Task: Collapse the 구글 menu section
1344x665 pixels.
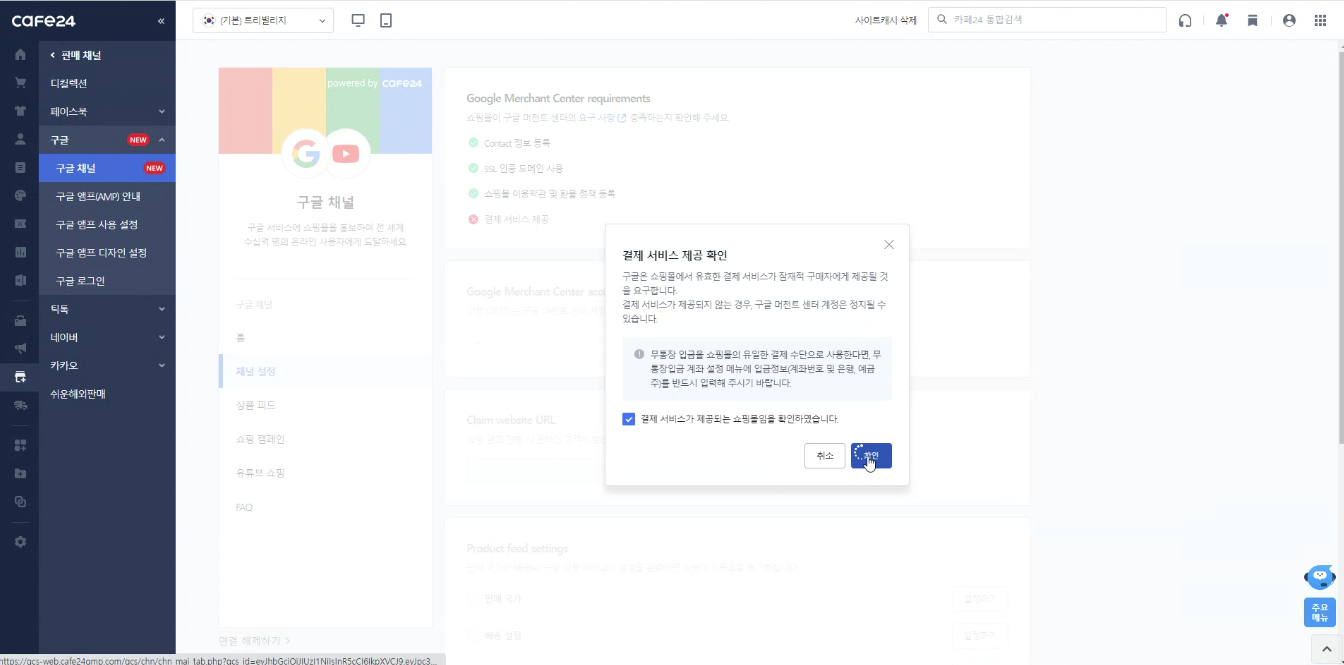Action: pyautogui.click(x=108, y=140)
